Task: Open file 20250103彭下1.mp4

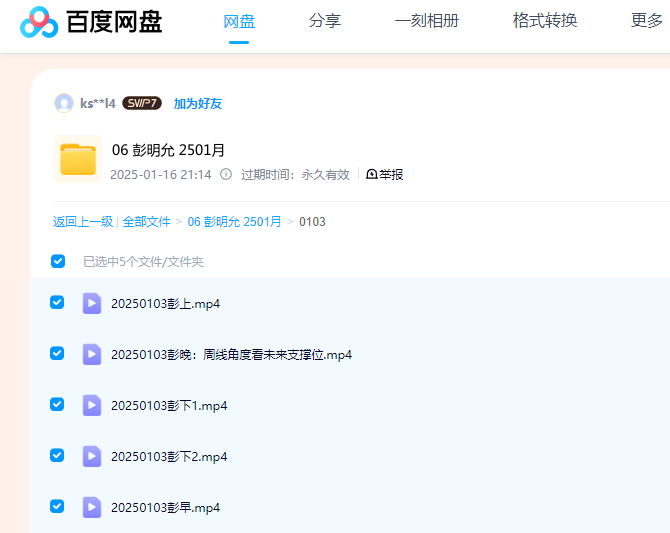Action: click(x=169, y=406)
